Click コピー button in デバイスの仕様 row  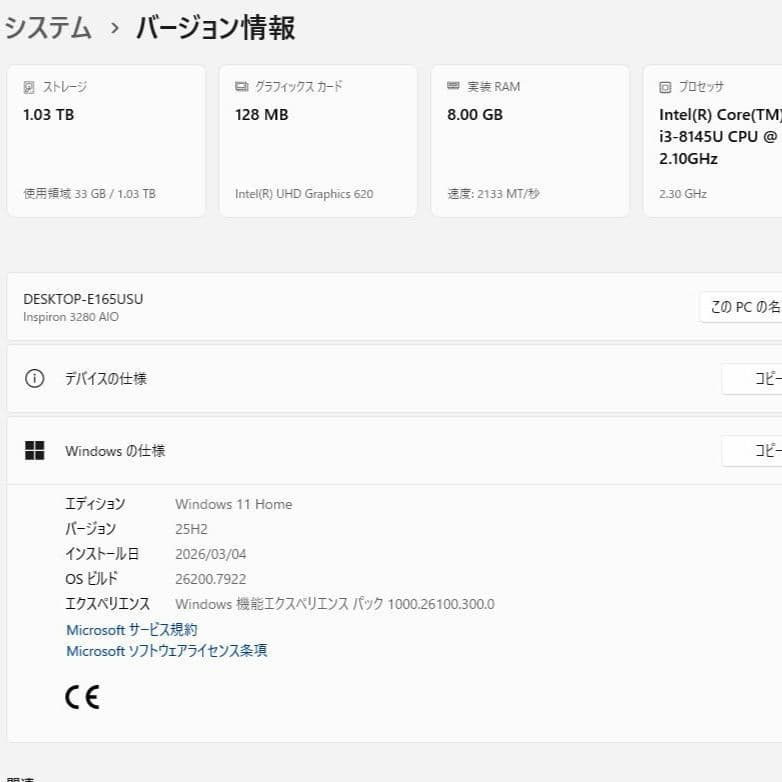click(x=752, y=379)
